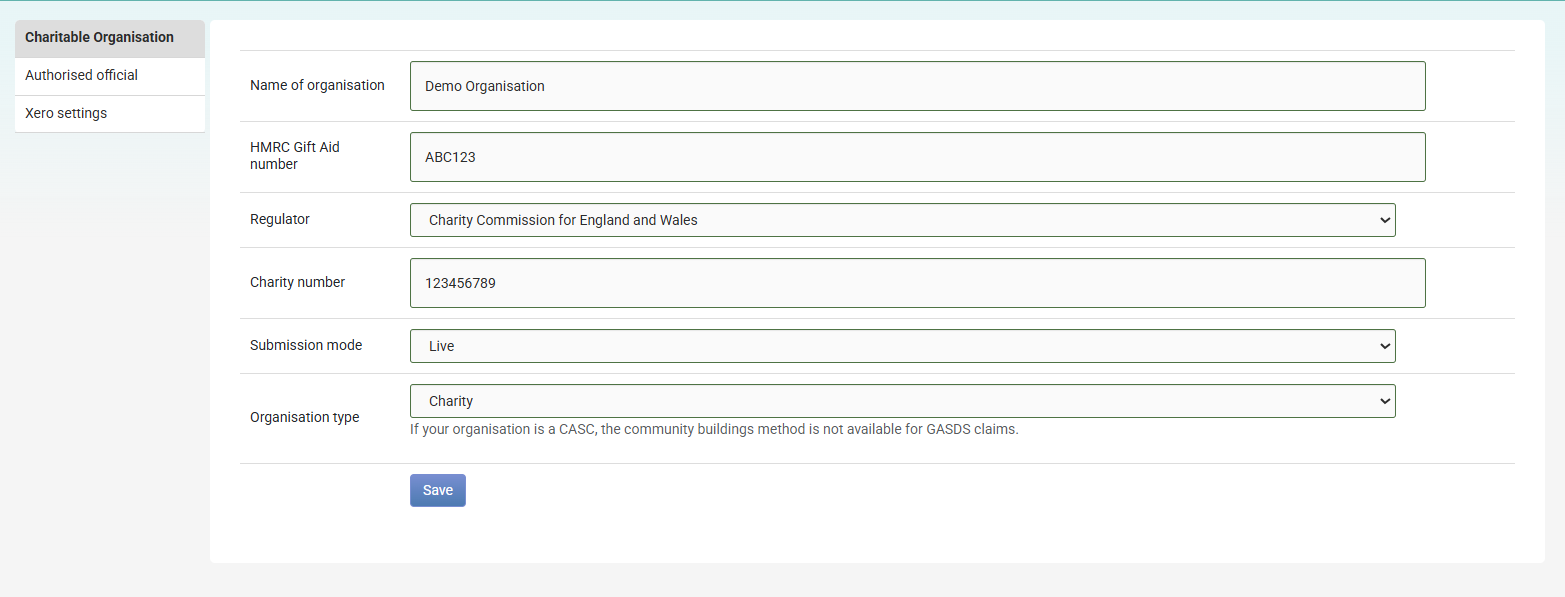Open the Submission mode dropdown set to Live

pos(902,346)
